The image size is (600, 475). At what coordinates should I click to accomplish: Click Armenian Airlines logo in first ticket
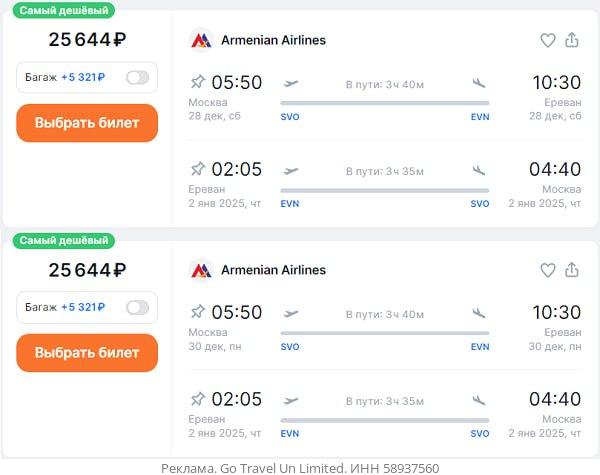[x=201, y=40]
